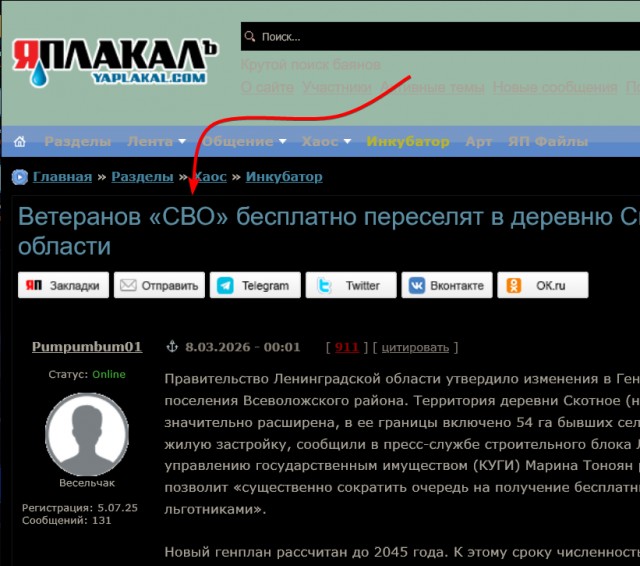Expand the Лента dropdown menu
The width and height of the screenshot is (640, 566).
pyautogui.click(x=157, y=142)
